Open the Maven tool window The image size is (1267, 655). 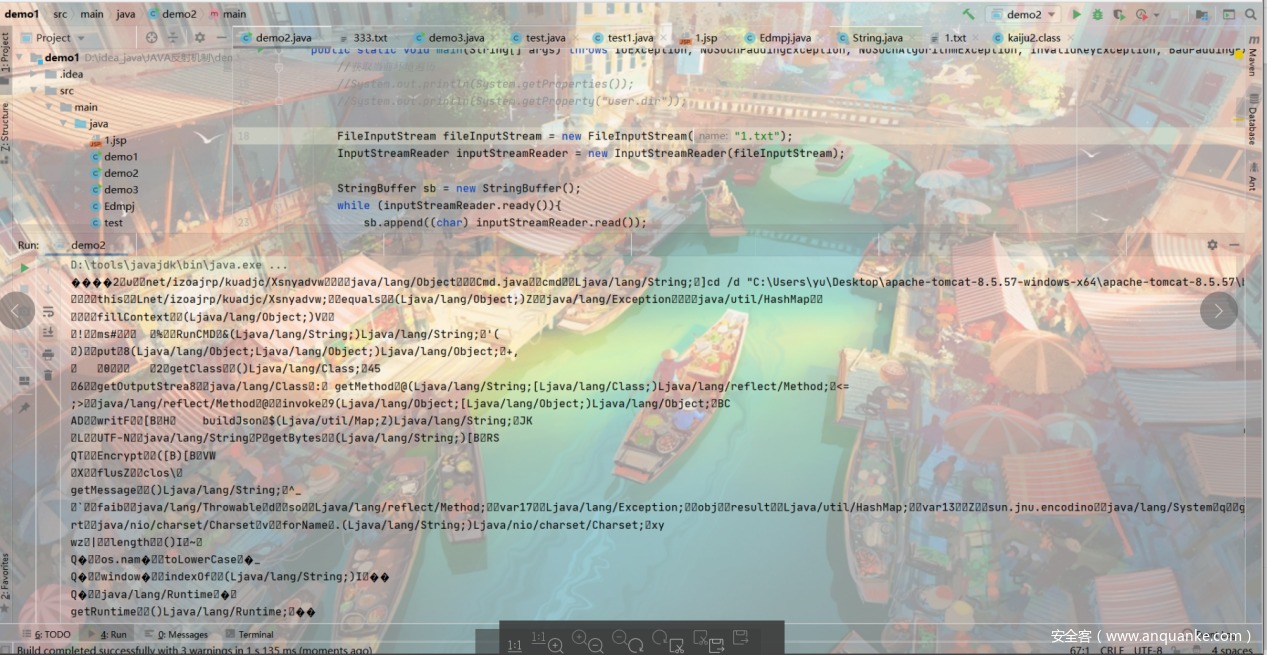1252,58
